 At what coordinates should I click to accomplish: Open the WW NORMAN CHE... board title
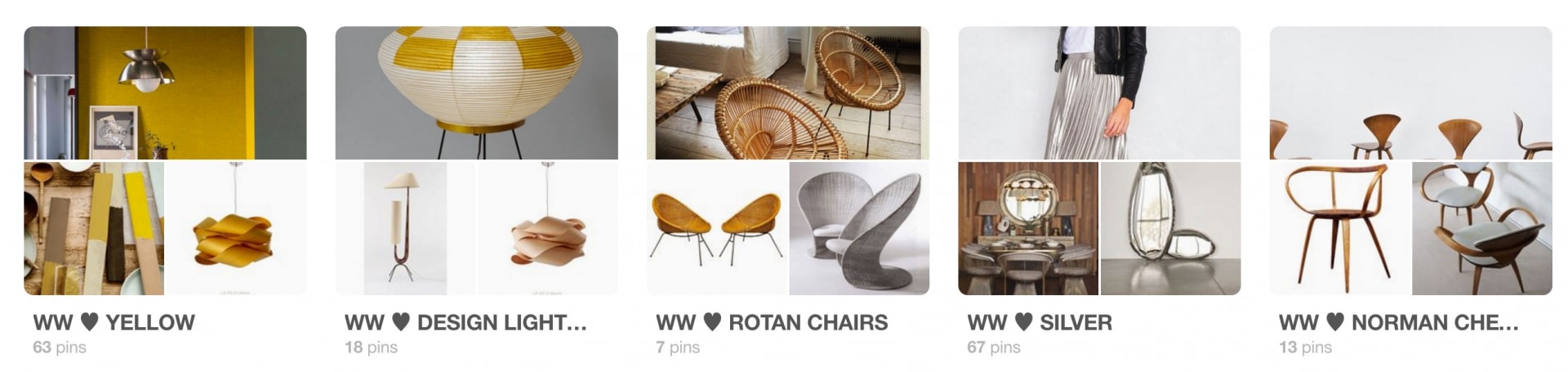[1399, 322]
